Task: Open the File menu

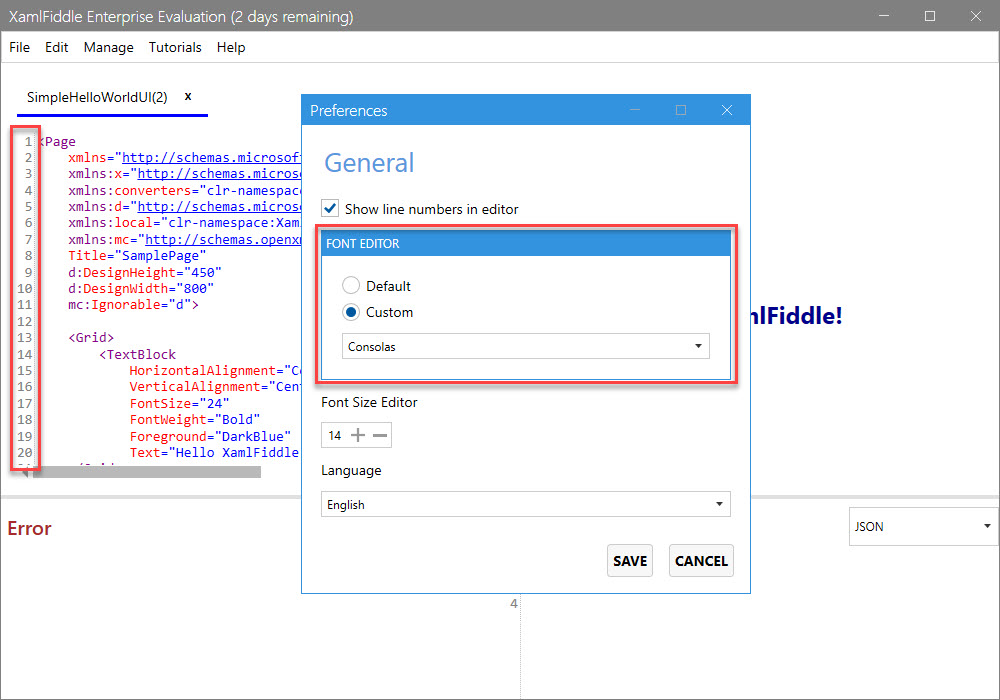Action: (x=19, y=47)
